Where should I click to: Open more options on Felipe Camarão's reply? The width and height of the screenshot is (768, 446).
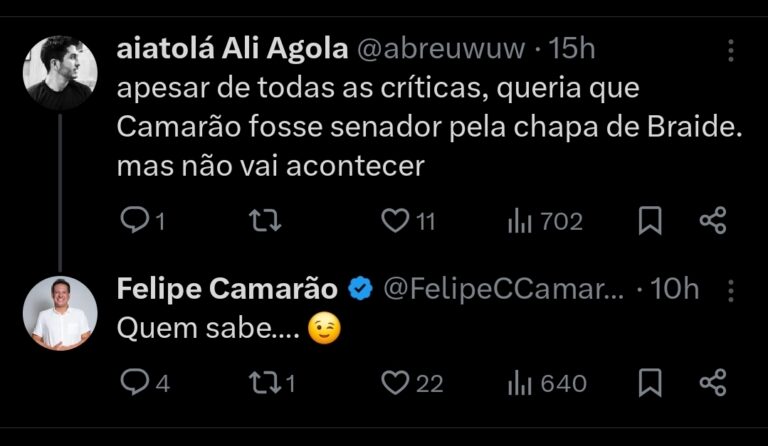tap(731, 290)
